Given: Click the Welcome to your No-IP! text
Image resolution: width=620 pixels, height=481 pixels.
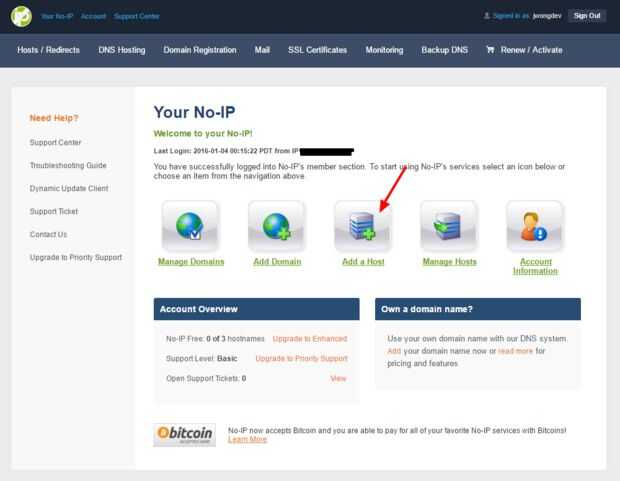Looking at the screenshot, I should (x=203, y=133).
